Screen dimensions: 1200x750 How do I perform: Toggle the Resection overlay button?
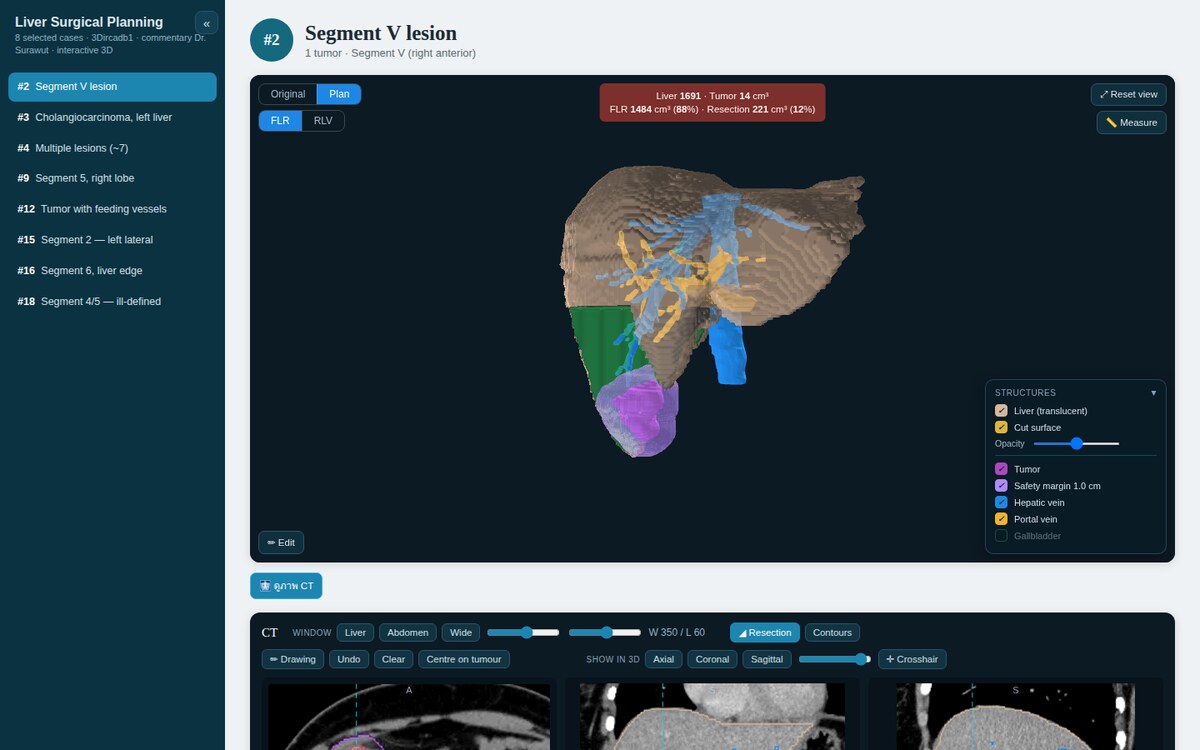click(x=765, y=632)
